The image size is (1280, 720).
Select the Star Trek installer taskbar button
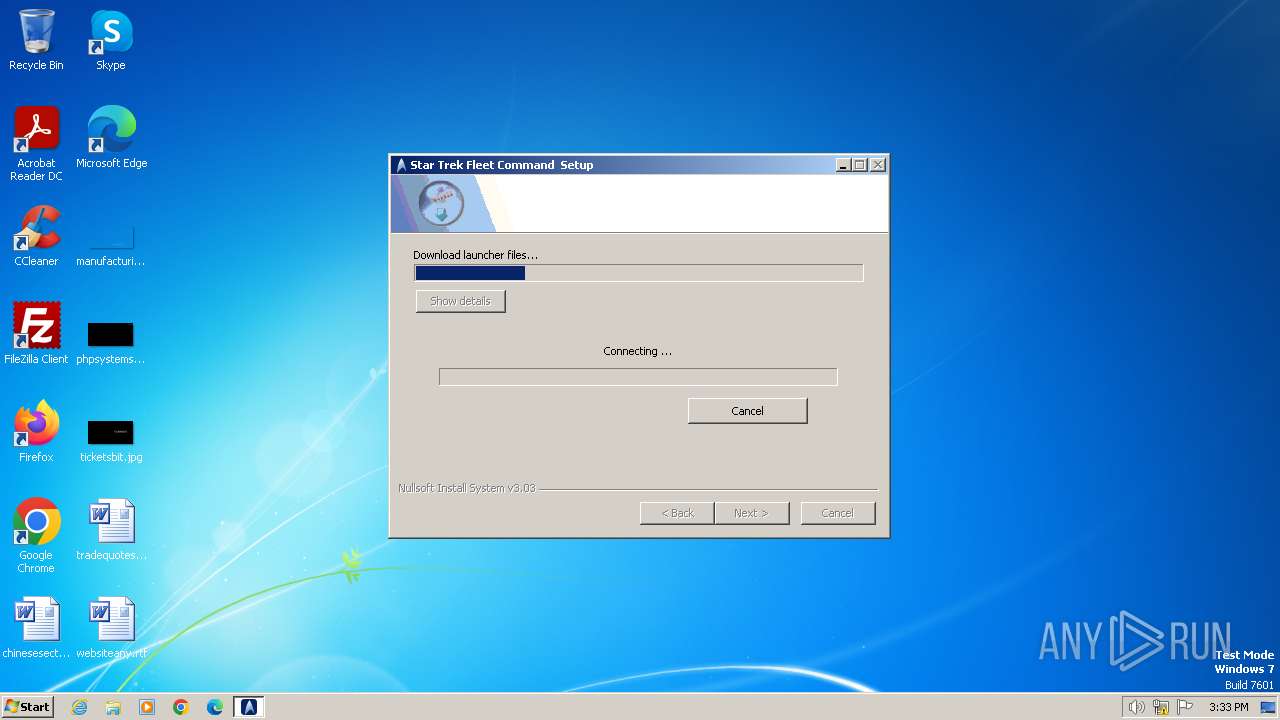coord(249,707)
